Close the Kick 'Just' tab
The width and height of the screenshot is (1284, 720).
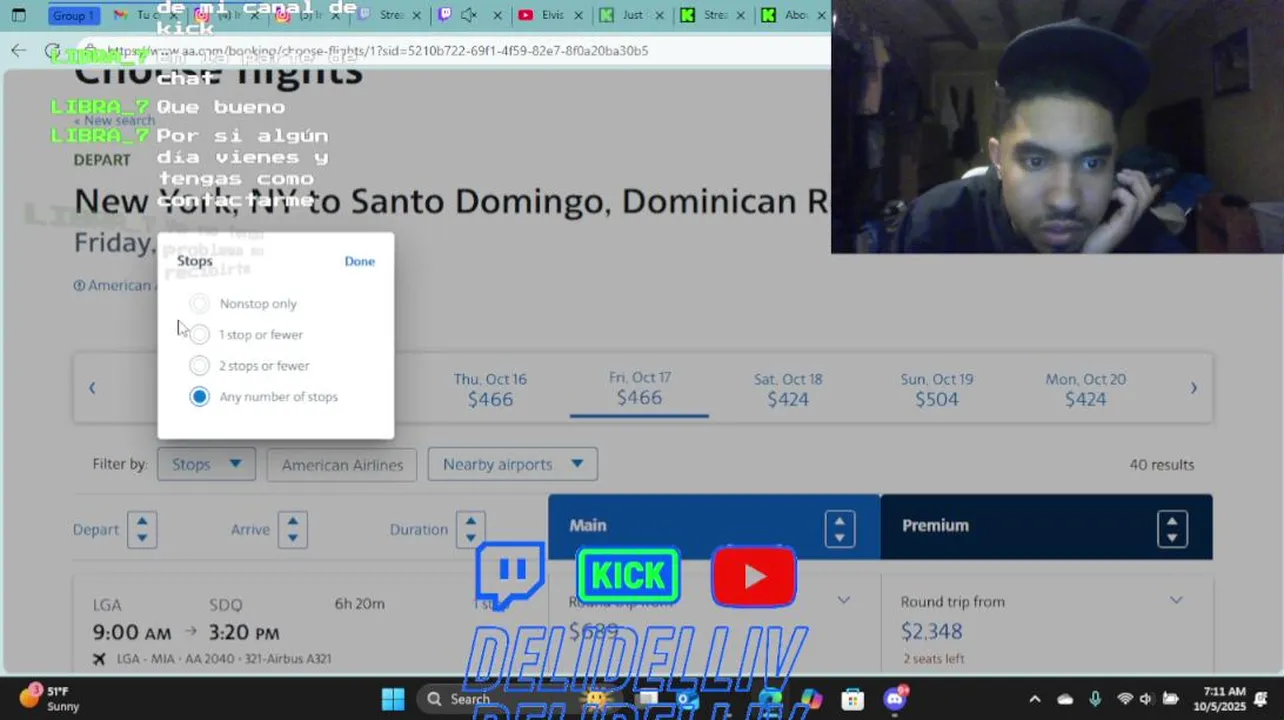pos(659,15)
